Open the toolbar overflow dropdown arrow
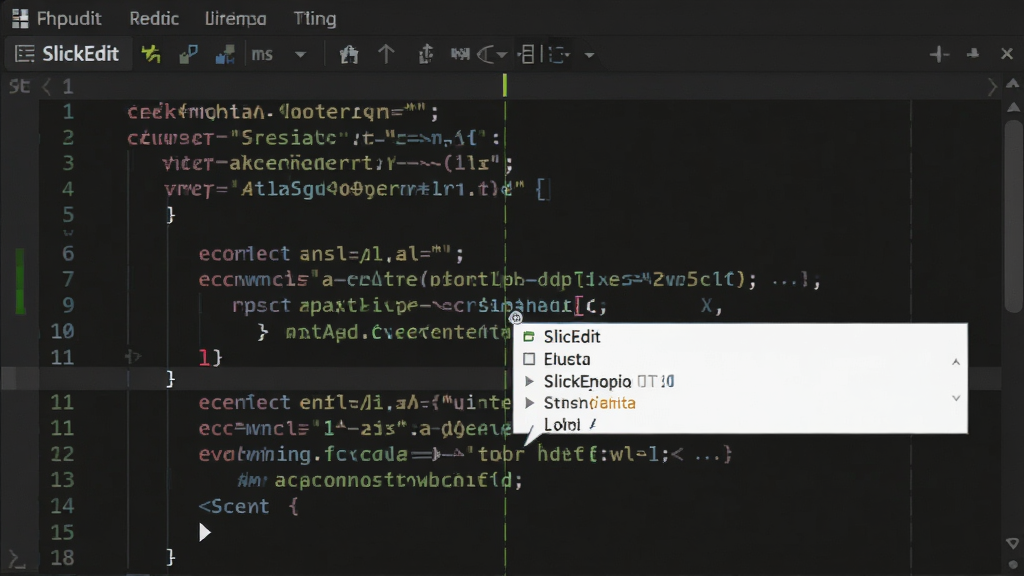The image size is (1024, 576). pyautogui.click(x=589, y=55)
